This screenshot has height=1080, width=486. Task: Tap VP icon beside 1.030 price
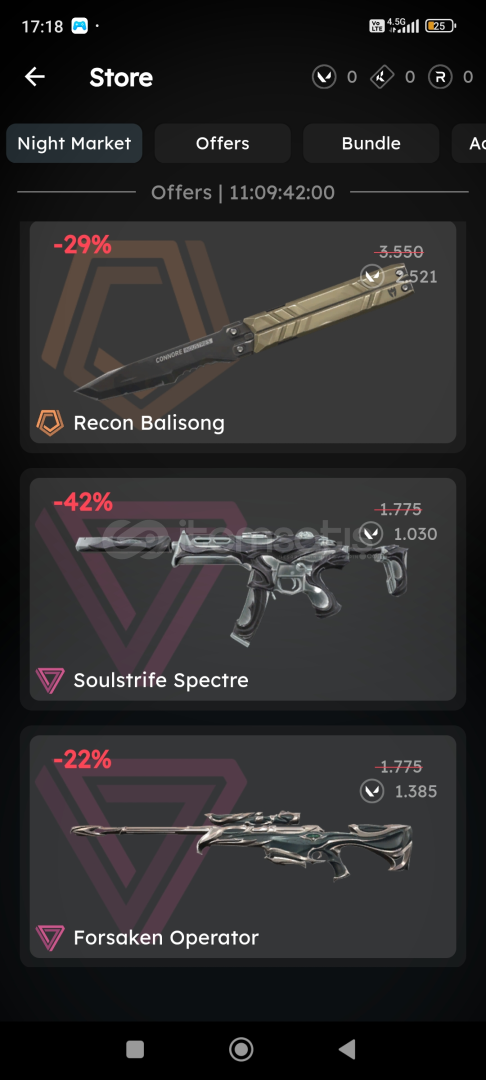point(372,534)
